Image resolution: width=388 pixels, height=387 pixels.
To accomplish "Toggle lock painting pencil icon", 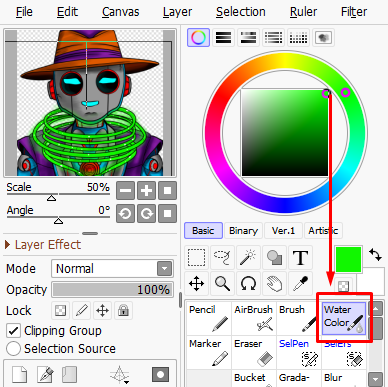I will [82, 311].
